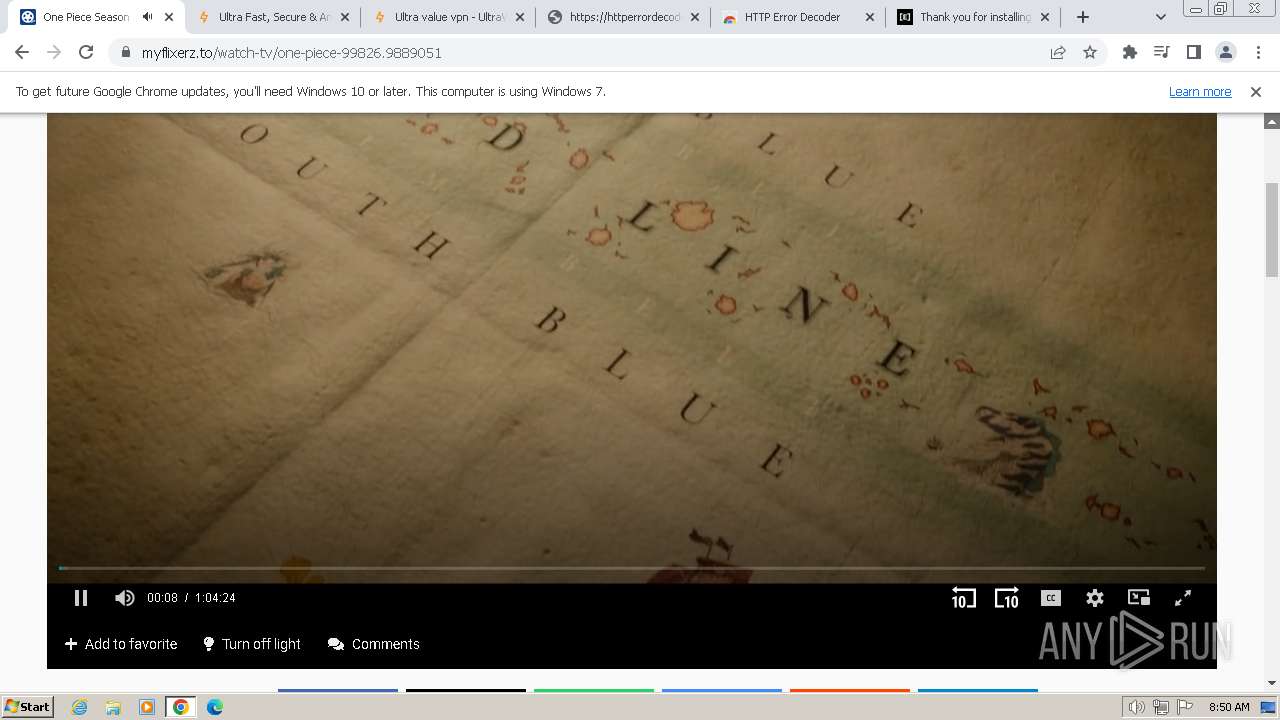Viewport: 1280px width, 720px height.
Task: Enable picture-in-picture mode
Action: (1139, 598)
